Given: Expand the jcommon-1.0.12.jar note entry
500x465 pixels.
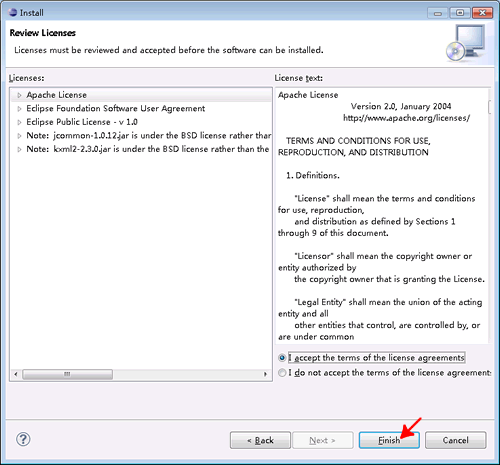Looking at the screenshot, I should [19, 136].
